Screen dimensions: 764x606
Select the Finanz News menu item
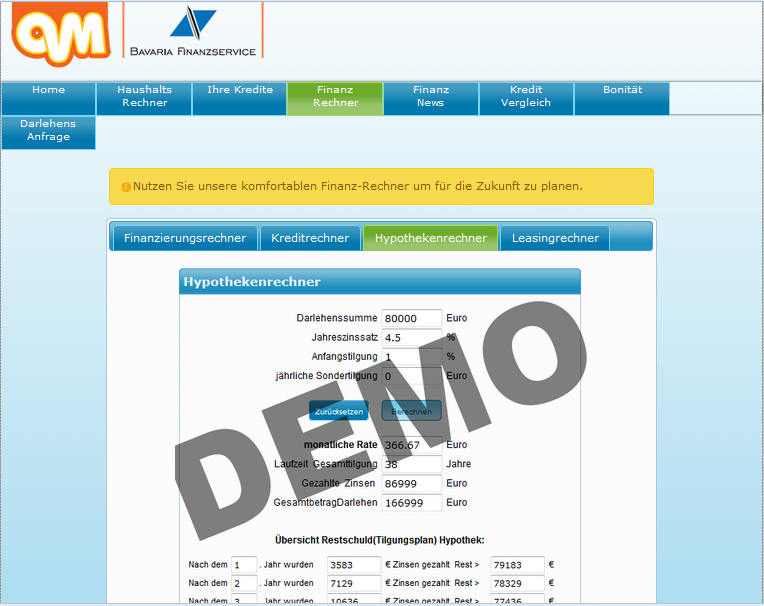(x=431, y=98)
